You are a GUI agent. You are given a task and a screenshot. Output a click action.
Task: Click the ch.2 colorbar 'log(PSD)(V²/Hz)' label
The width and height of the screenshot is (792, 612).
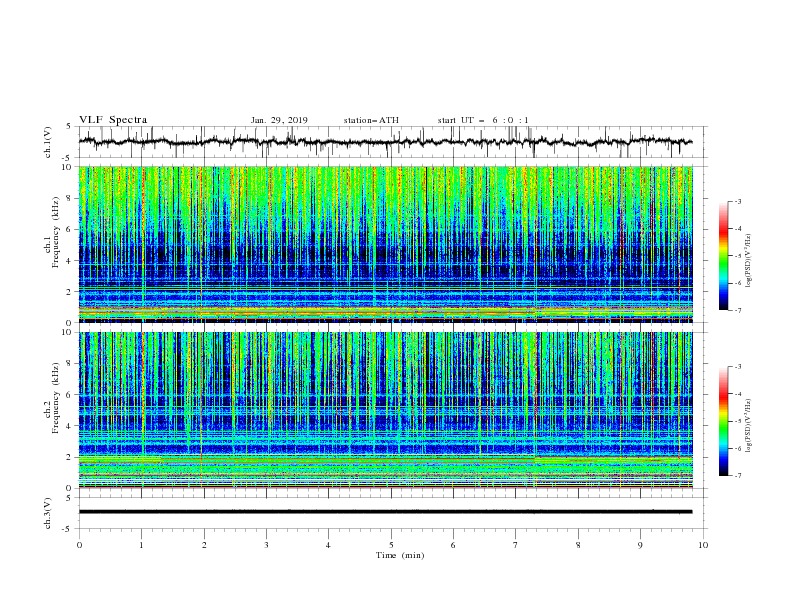coord(748,426)
